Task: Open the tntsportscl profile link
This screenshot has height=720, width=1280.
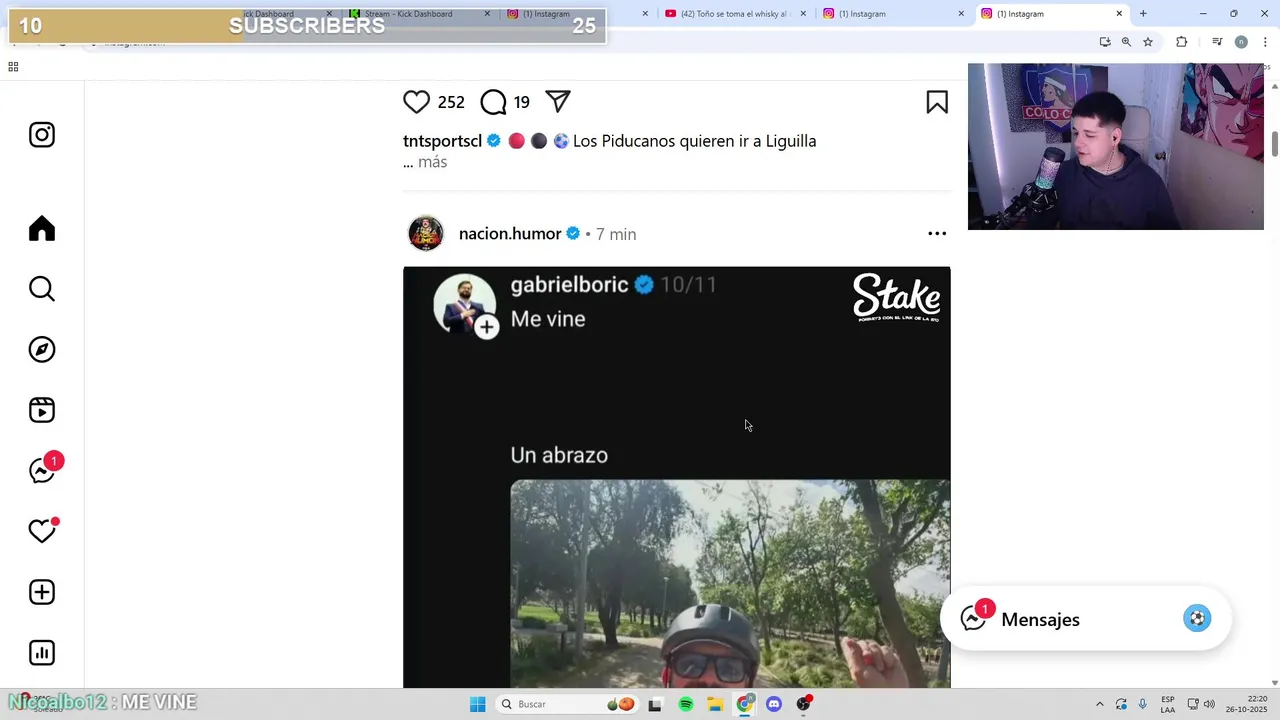Action: (442, 141)
